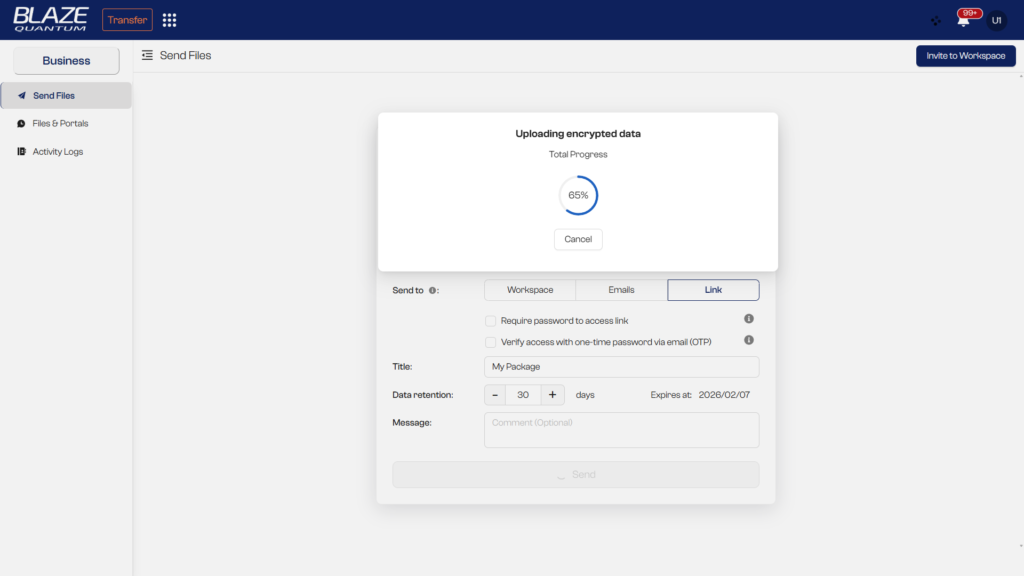Open the U1 user profile avatar
1024x576 pixels.
tap(995, 19)
